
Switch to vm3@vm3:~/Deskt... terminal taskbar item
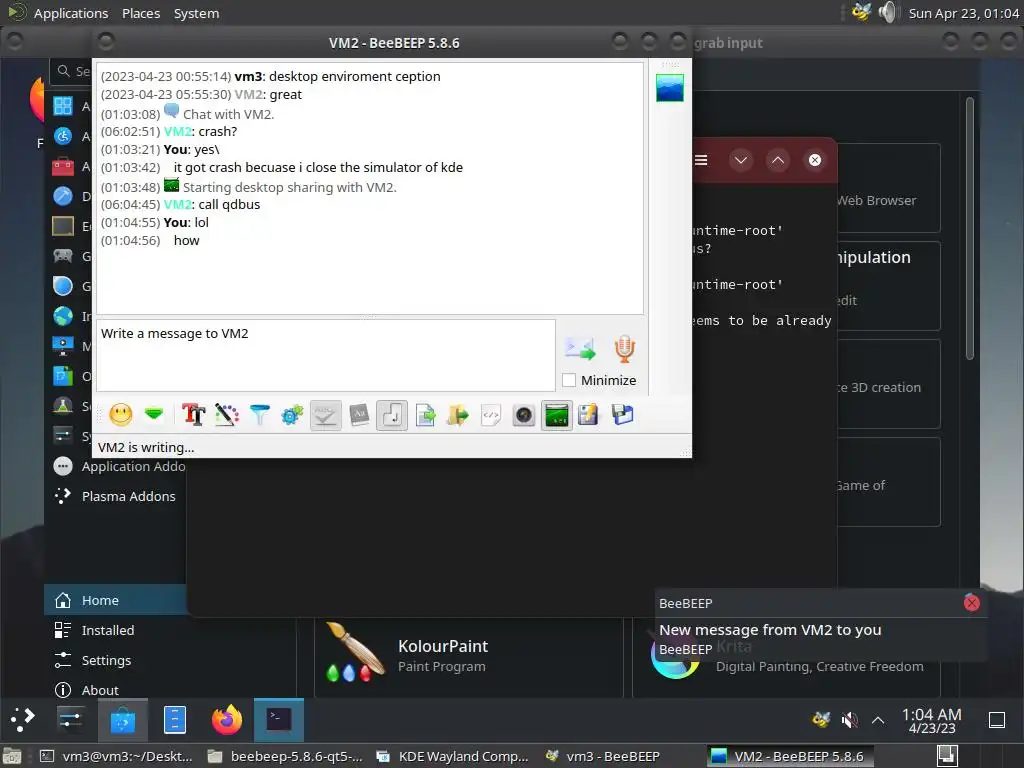(117, 756)
